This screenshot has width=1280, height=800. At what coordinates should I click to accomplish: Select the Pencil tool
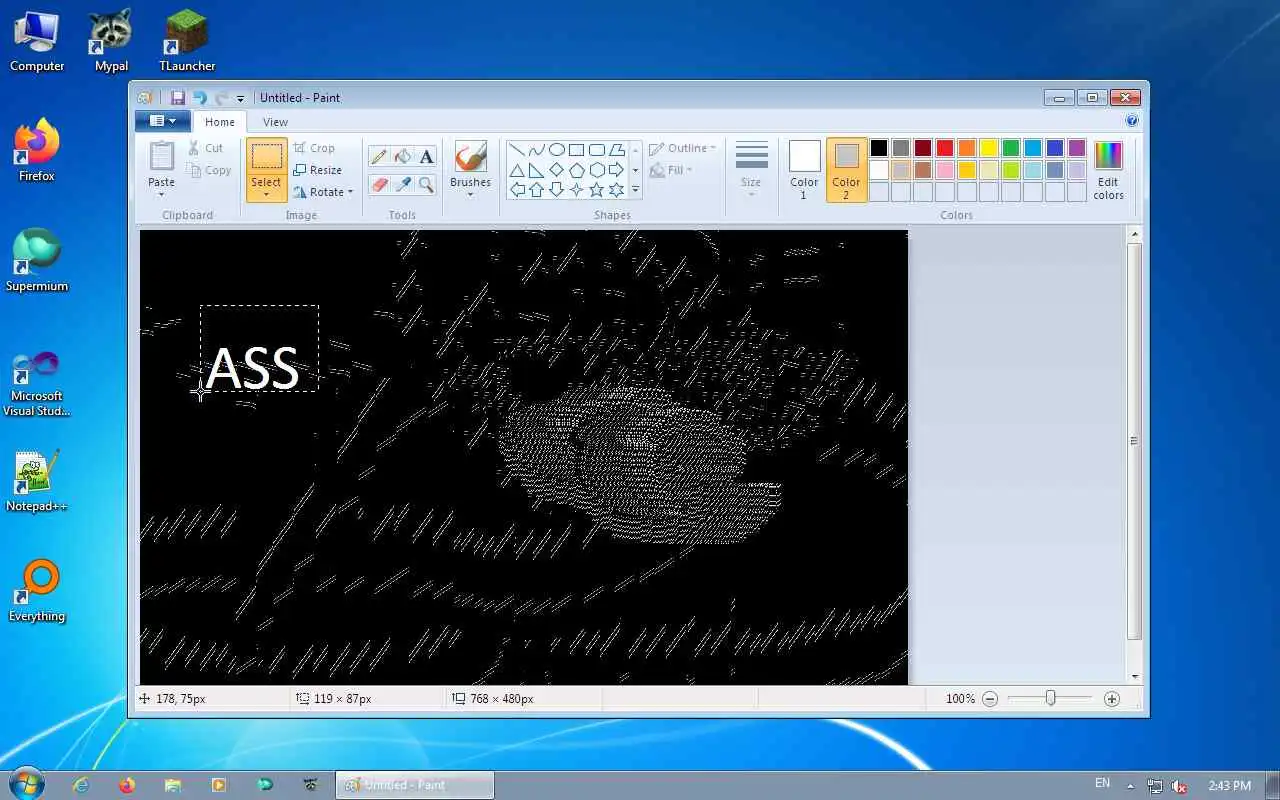pos(379,156)
